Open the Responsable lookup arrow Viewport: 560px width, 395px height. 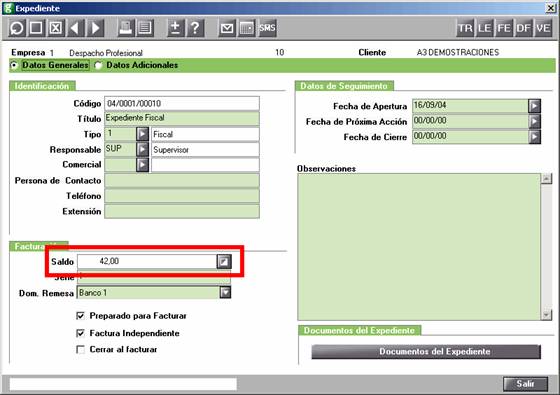click(142, 149)
